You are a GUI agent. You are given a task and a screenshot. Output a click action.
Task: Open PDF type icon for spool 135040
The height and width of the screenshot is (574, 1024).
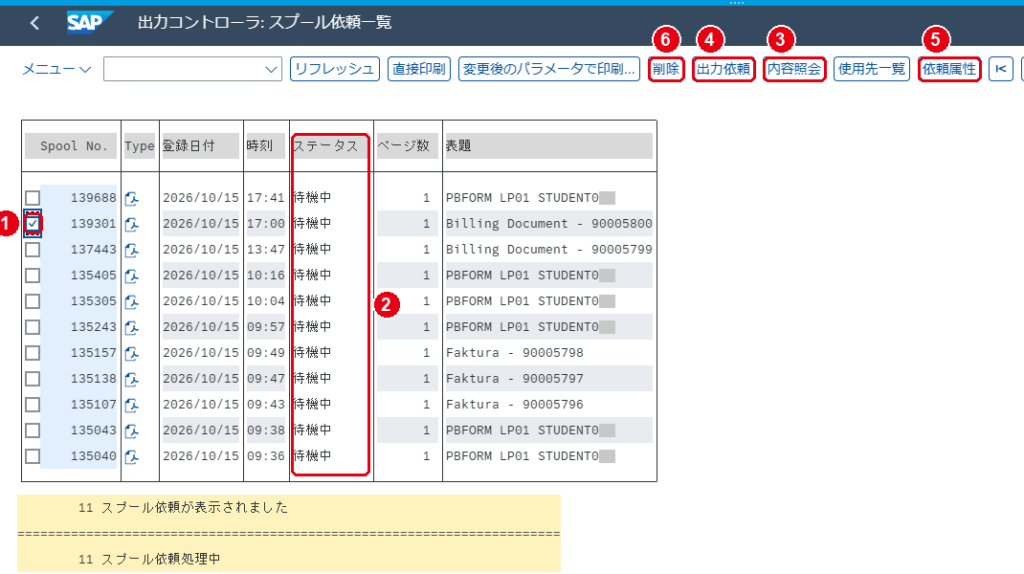pos(132,456)
